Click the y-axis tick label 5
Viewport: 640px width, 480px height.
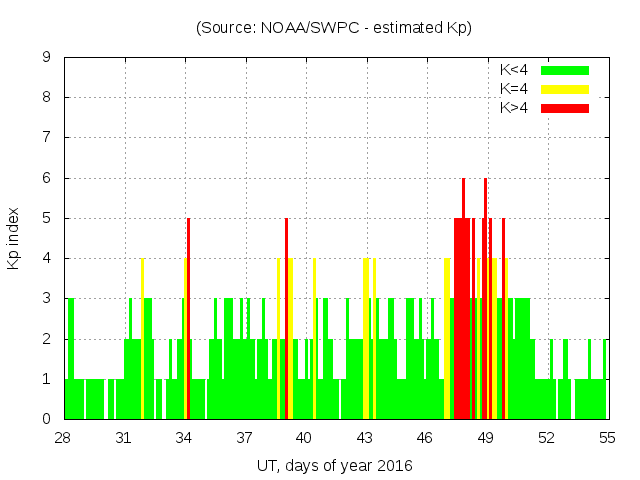(x=47, y=218)
